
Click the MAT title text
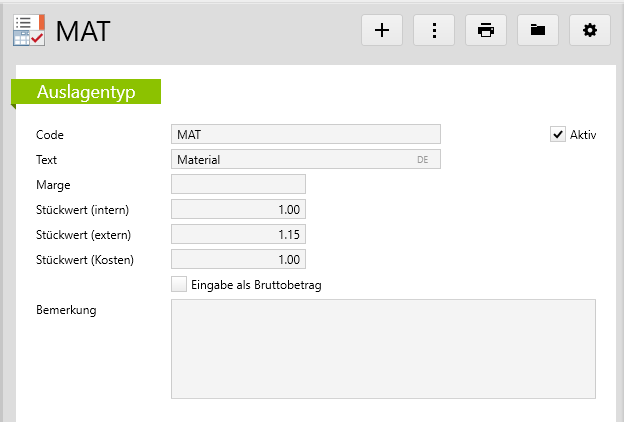(x=83, y=31)
